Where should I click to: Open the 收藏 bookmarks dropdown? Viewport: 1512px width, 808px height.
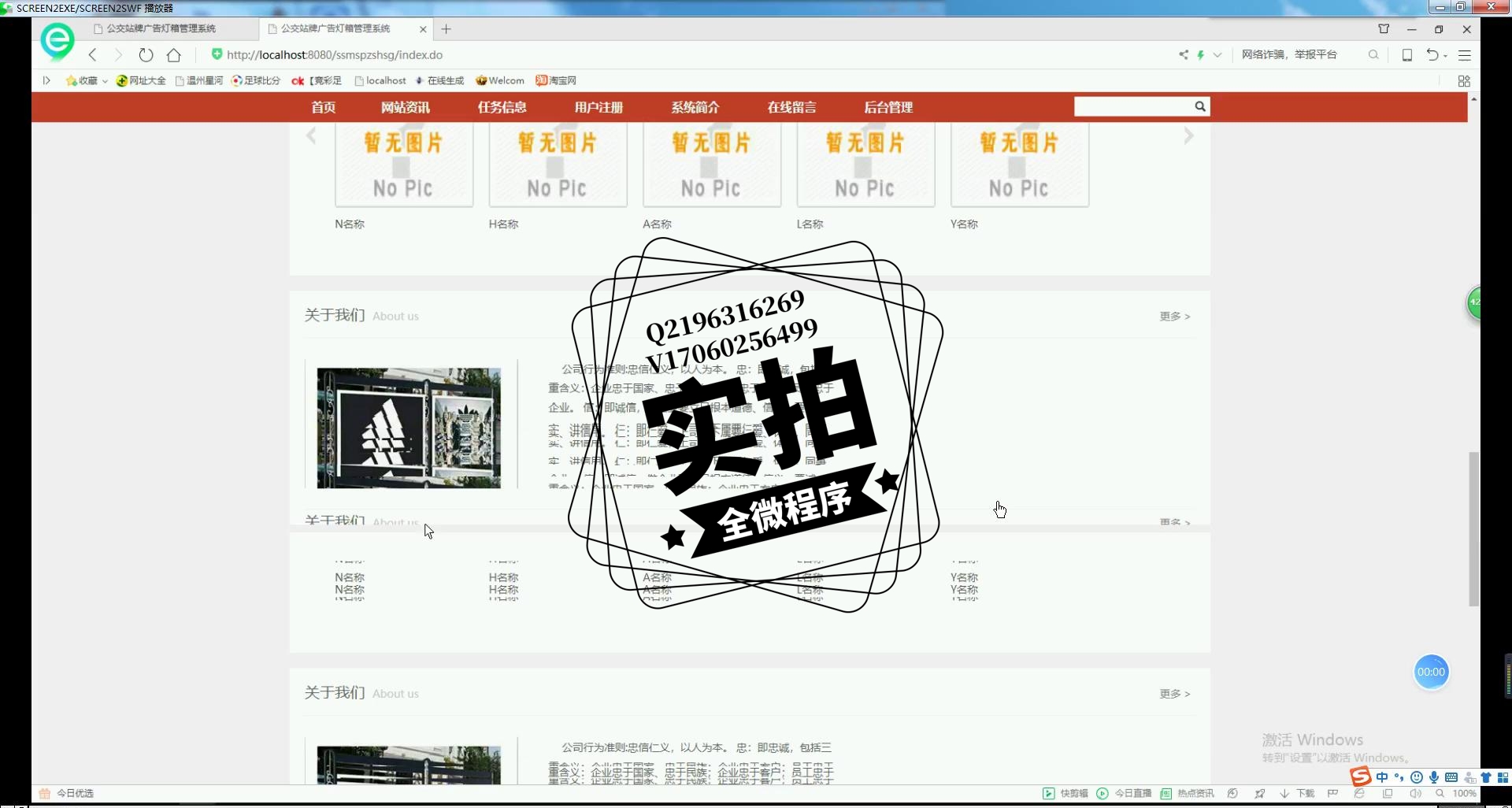[87, 80]
